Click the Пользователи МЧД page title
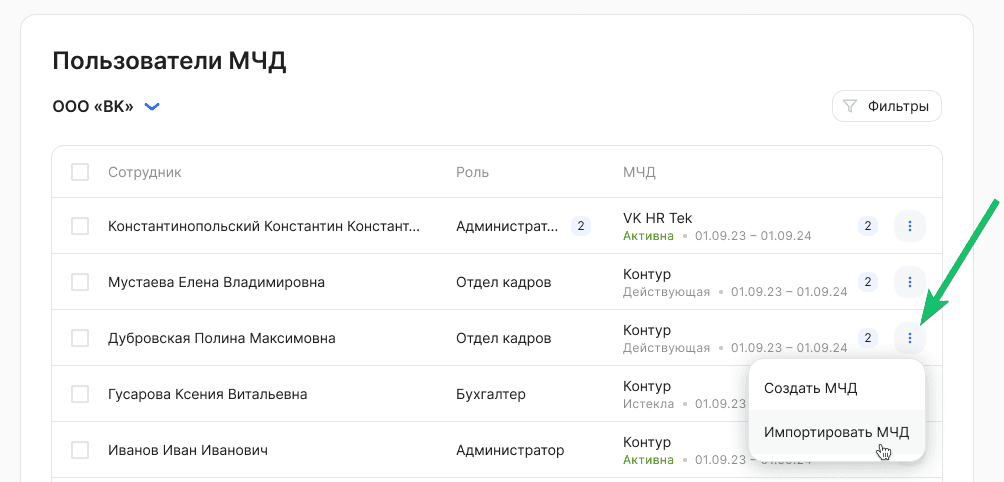Image resolution: width=1004 pixels, height=482 pixels. (169, 61)
